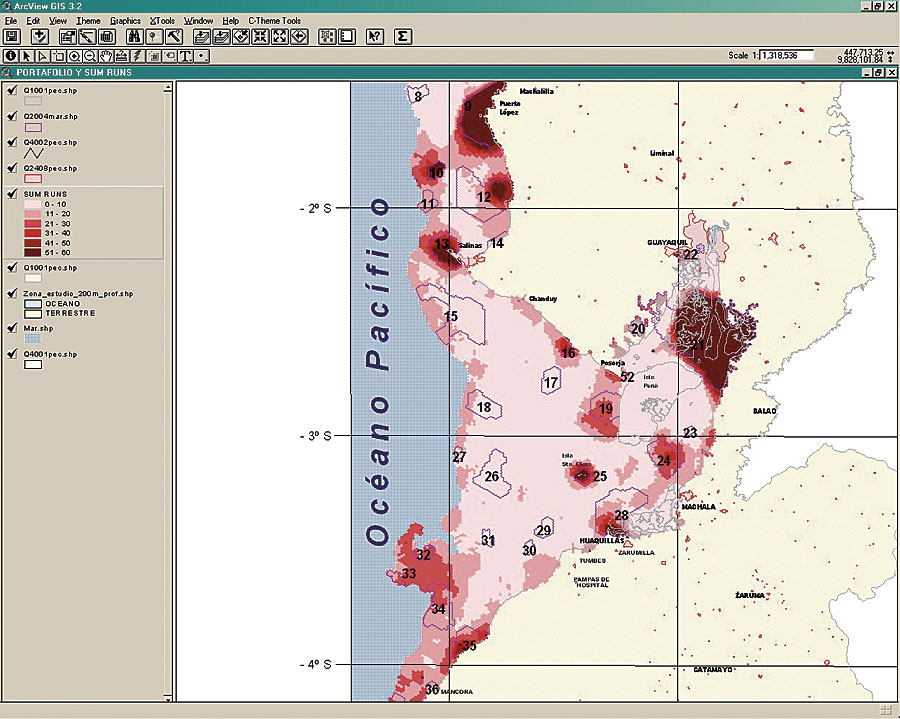Toggle the Q2004mar.shp theme checkbox

[x=12, y=116]
